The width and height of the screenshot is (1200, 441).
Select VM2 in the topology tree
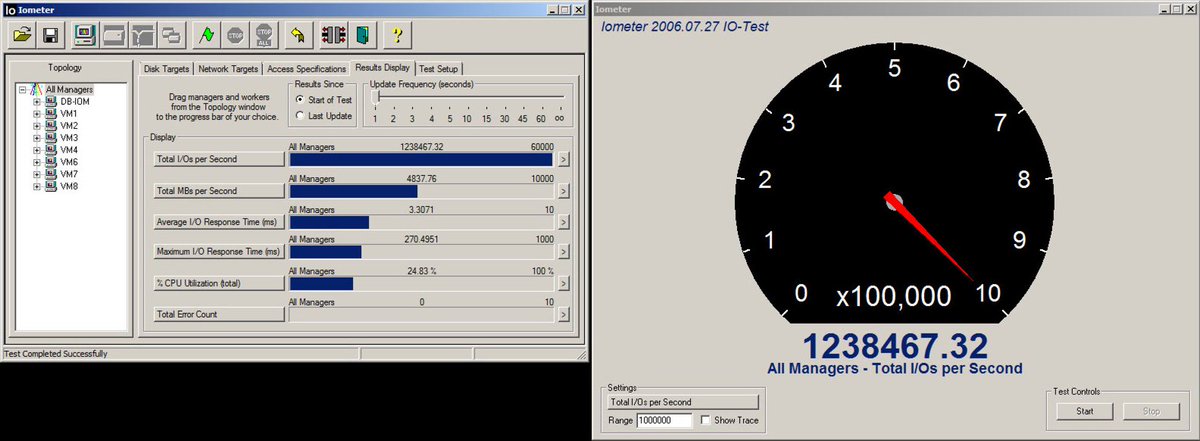68,126
